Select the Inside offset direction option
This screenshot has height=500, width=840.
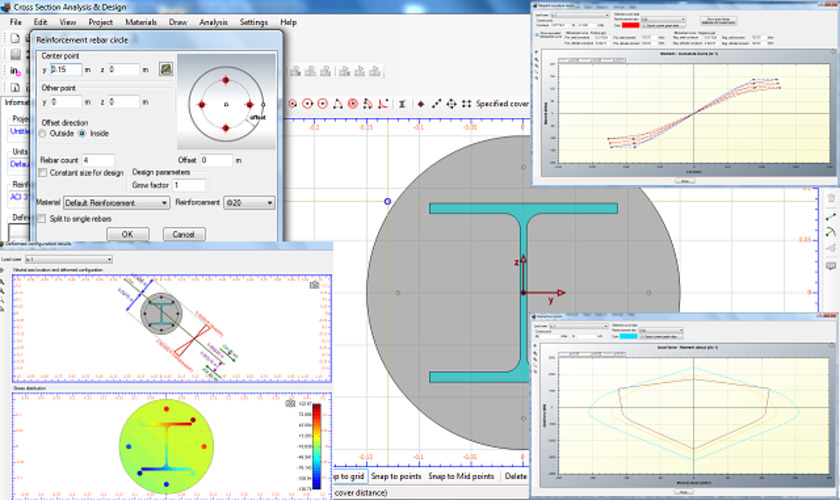pos(84,133)
